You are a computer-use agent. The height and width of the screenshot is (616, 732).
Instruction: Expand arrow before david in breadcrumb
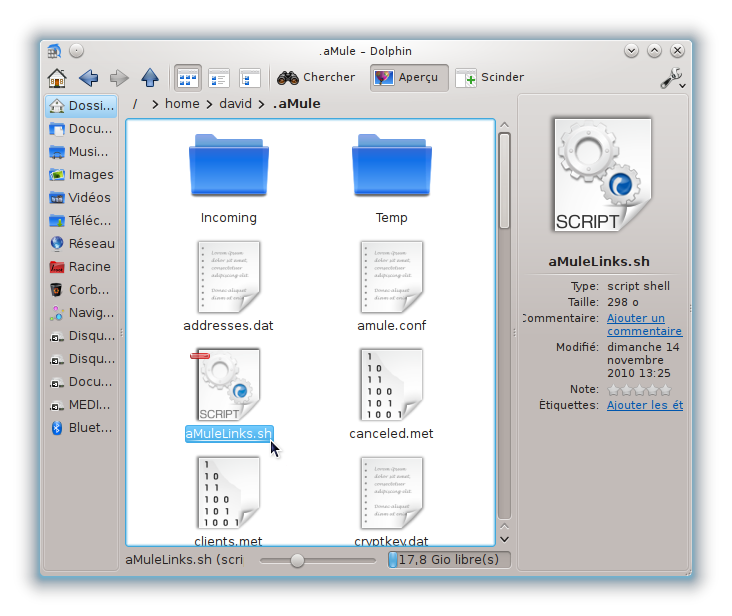click(x=209, y=104)
